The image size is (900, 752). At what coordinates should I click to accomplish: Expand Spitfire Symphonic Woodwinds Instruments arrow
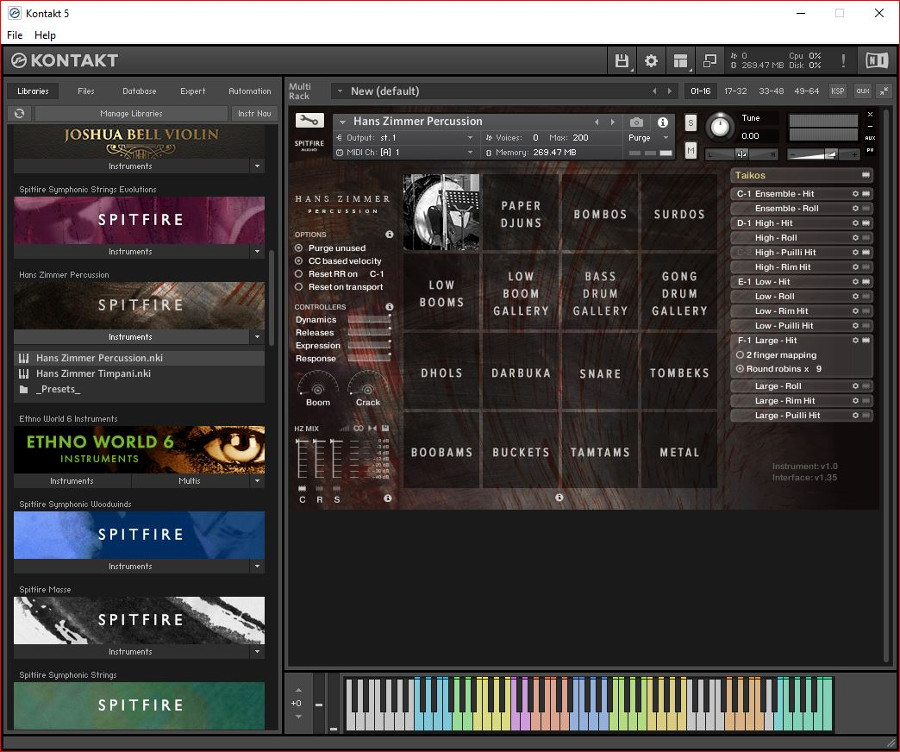[257, 566]
